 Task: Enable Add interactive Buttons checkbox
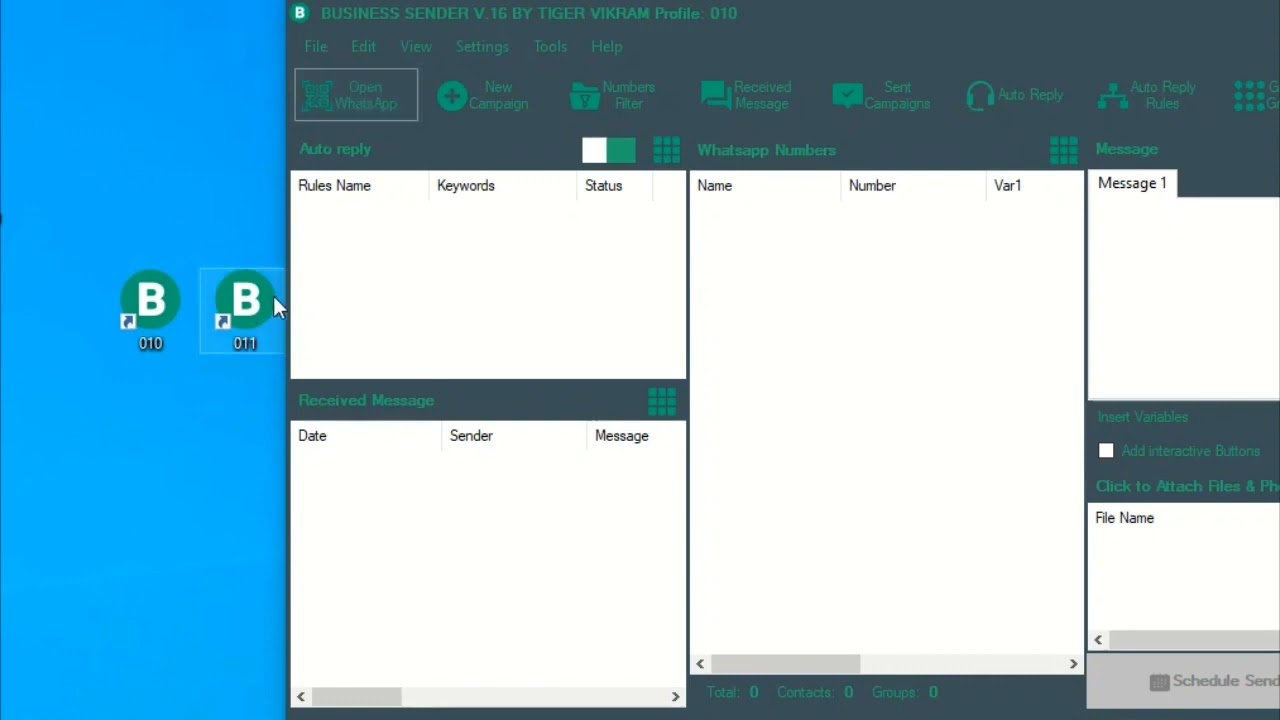tap(1106, 451)
